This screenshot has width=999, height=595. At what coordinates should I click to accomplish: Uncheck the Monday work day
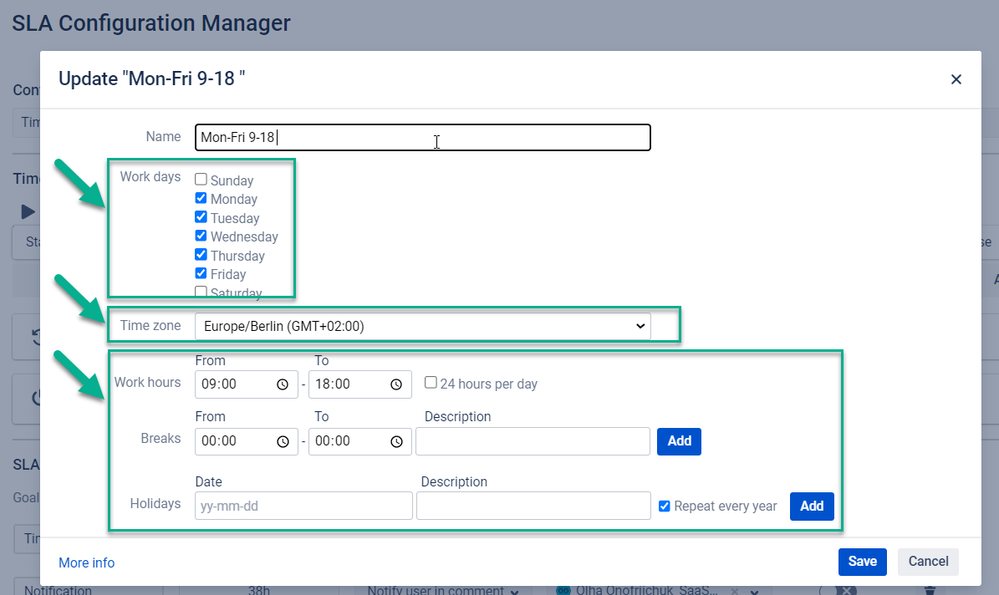[201, 198]
